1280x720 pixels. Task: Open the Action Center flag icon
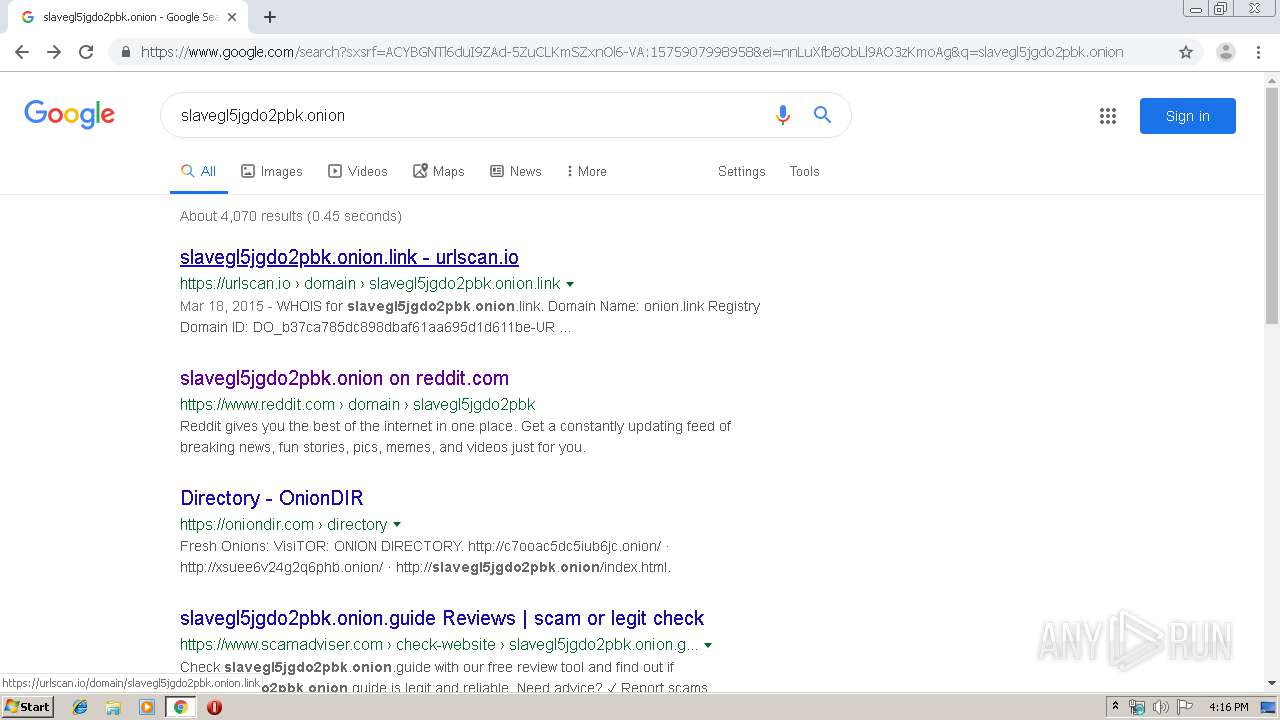[1185, 707]
